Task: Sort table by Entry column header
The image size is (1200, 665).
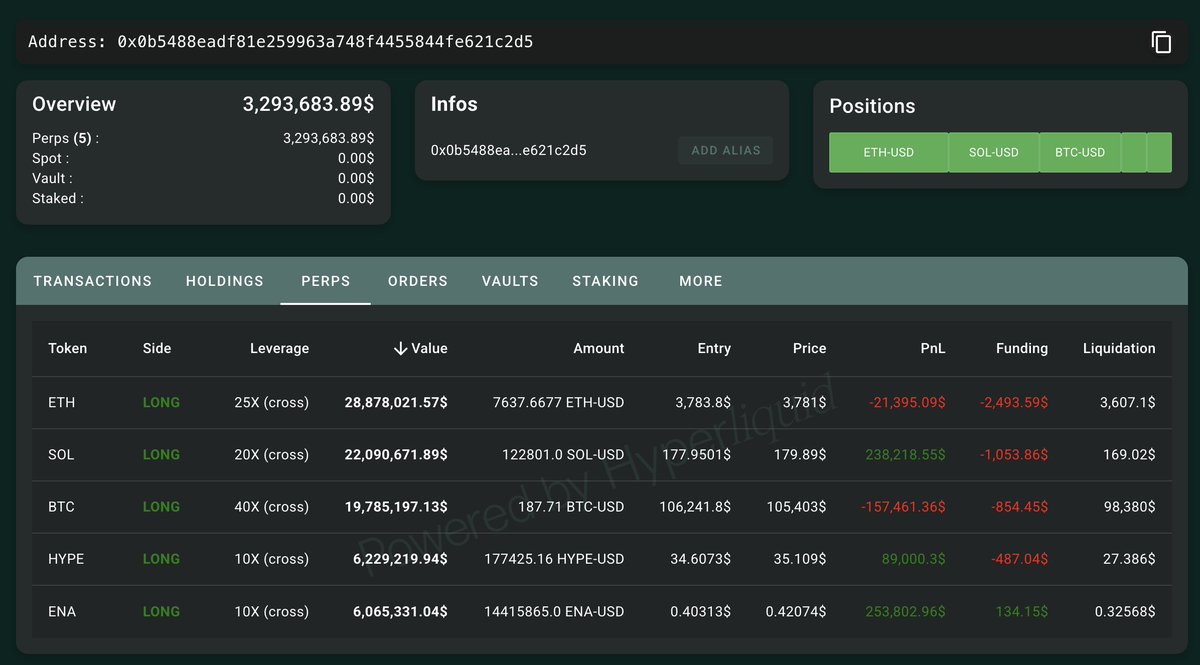Action: click(714, 348)
